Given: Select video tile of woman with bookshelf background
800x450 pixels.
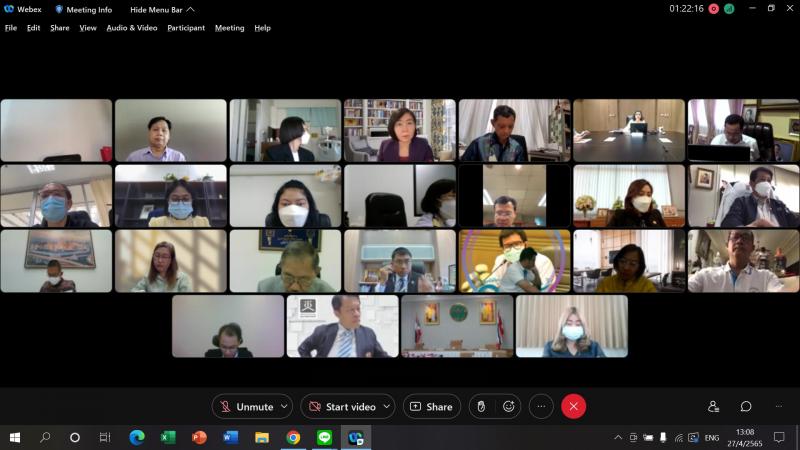Looking at the screenshot, I should pyautogui.click(x=400, y=131).
